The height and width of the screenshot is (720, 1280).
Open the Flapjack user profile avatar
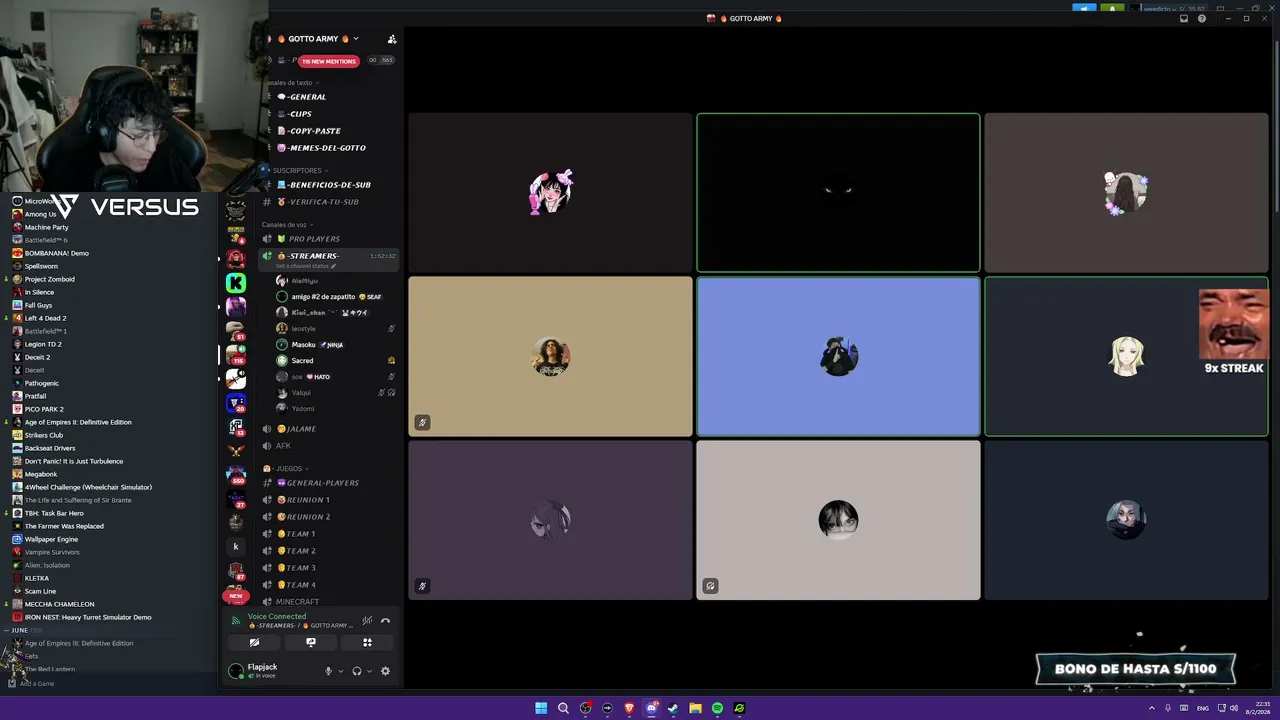coord(236,671)
